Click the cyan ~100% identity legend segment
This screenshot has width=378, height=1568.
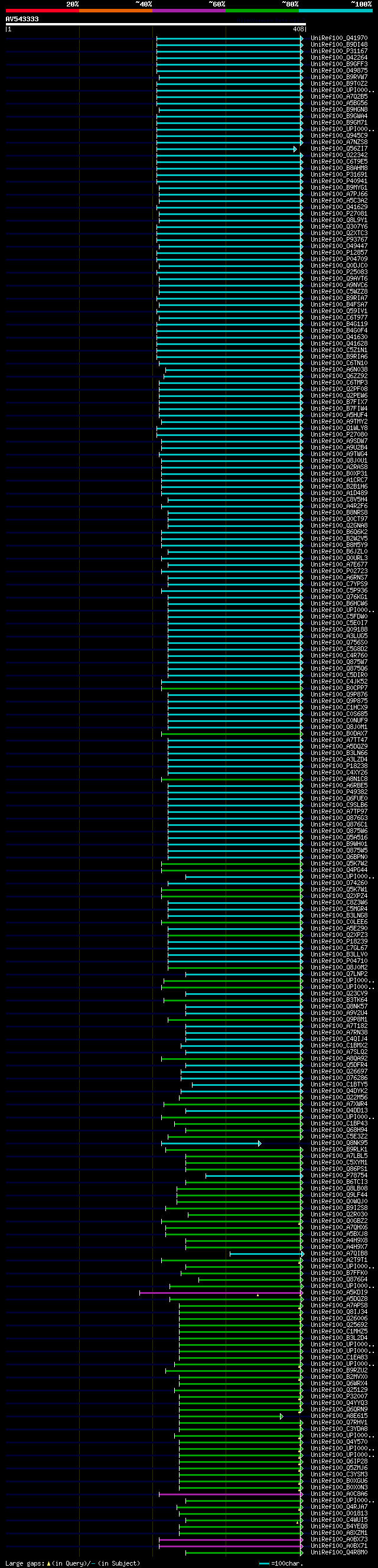(335, 11)
